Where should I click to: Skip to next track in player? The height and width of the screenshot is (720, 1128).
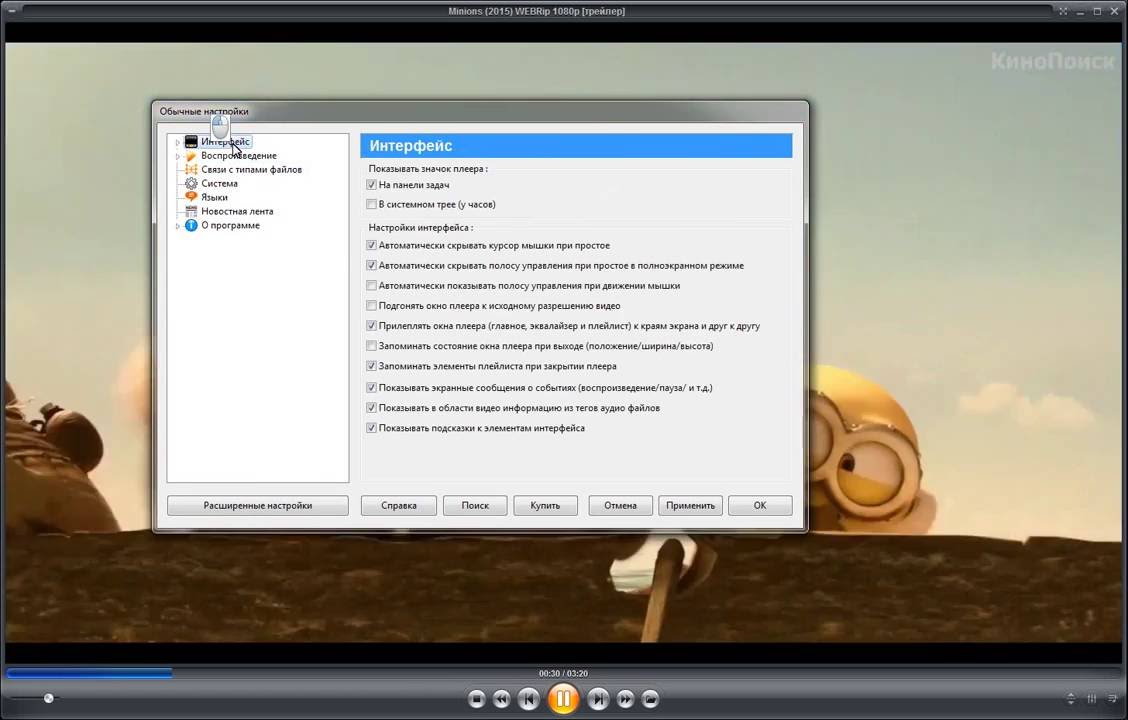click(598, 698)
